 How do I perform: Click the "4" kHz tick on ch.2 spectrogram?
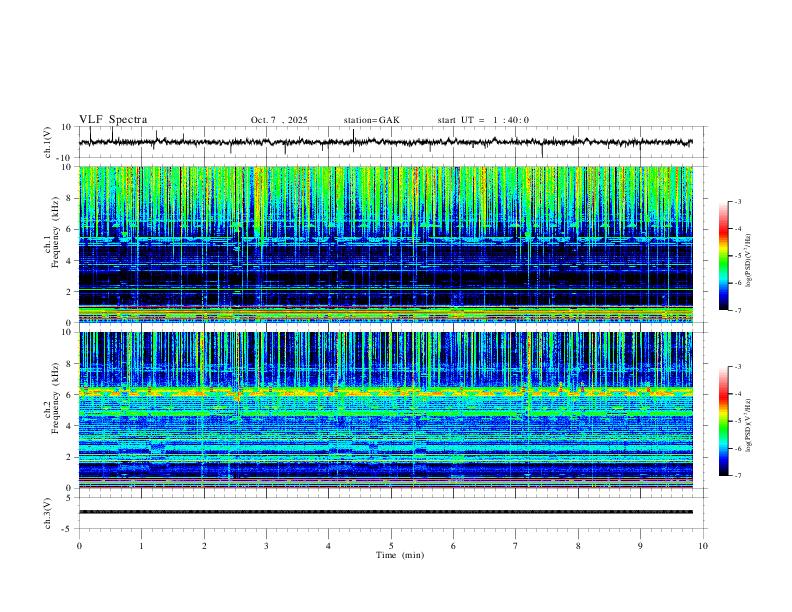point(69,426)
